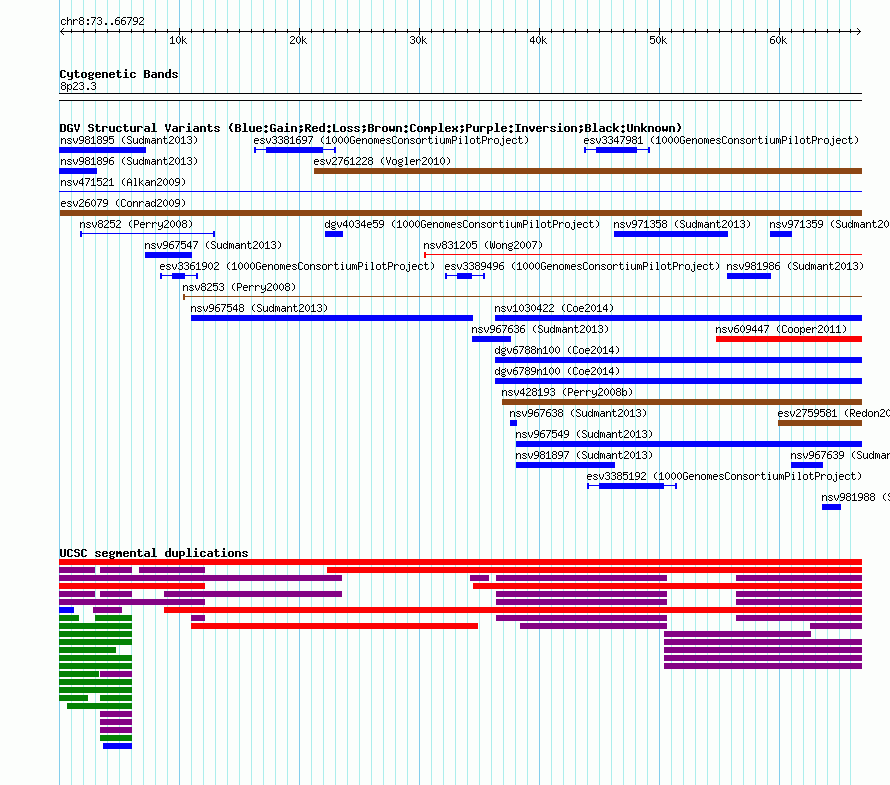The image size is (890, 785).
Task: Click nsv831205 (Wong2007) label
Action: pyautogui.click(x=483, y=245)
